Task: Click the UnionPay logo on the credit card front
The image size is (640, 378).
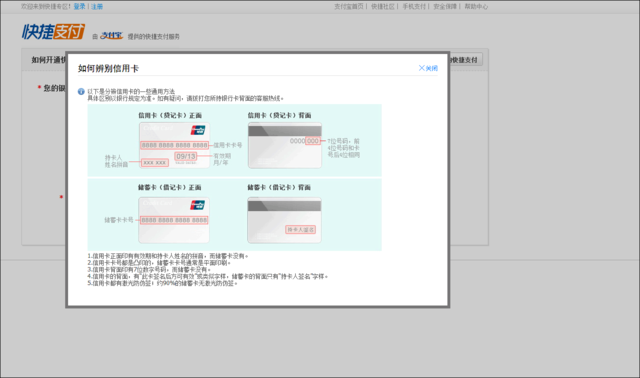Action: point(198,130)
